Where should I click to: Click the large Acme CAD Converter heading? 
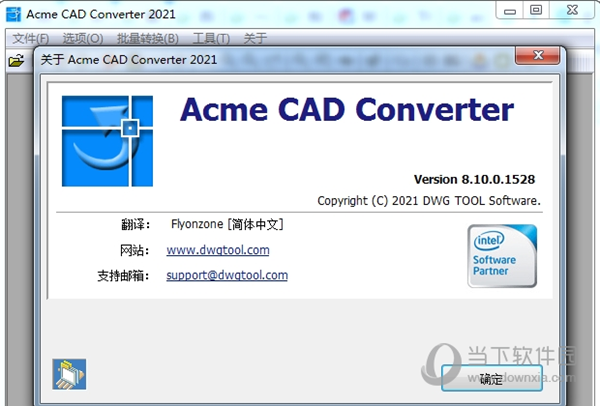point(347,109)
